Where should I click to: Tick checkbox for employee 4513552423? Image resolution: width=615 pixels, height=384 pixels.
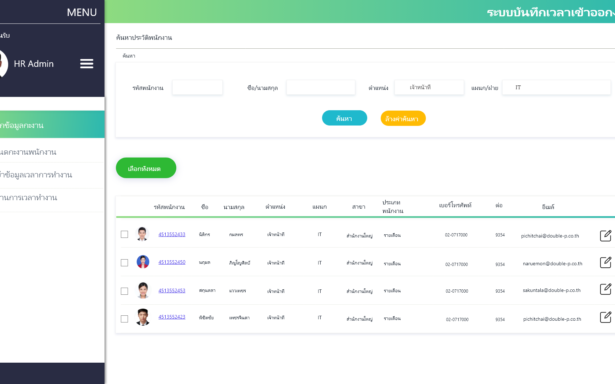point(124,319)
